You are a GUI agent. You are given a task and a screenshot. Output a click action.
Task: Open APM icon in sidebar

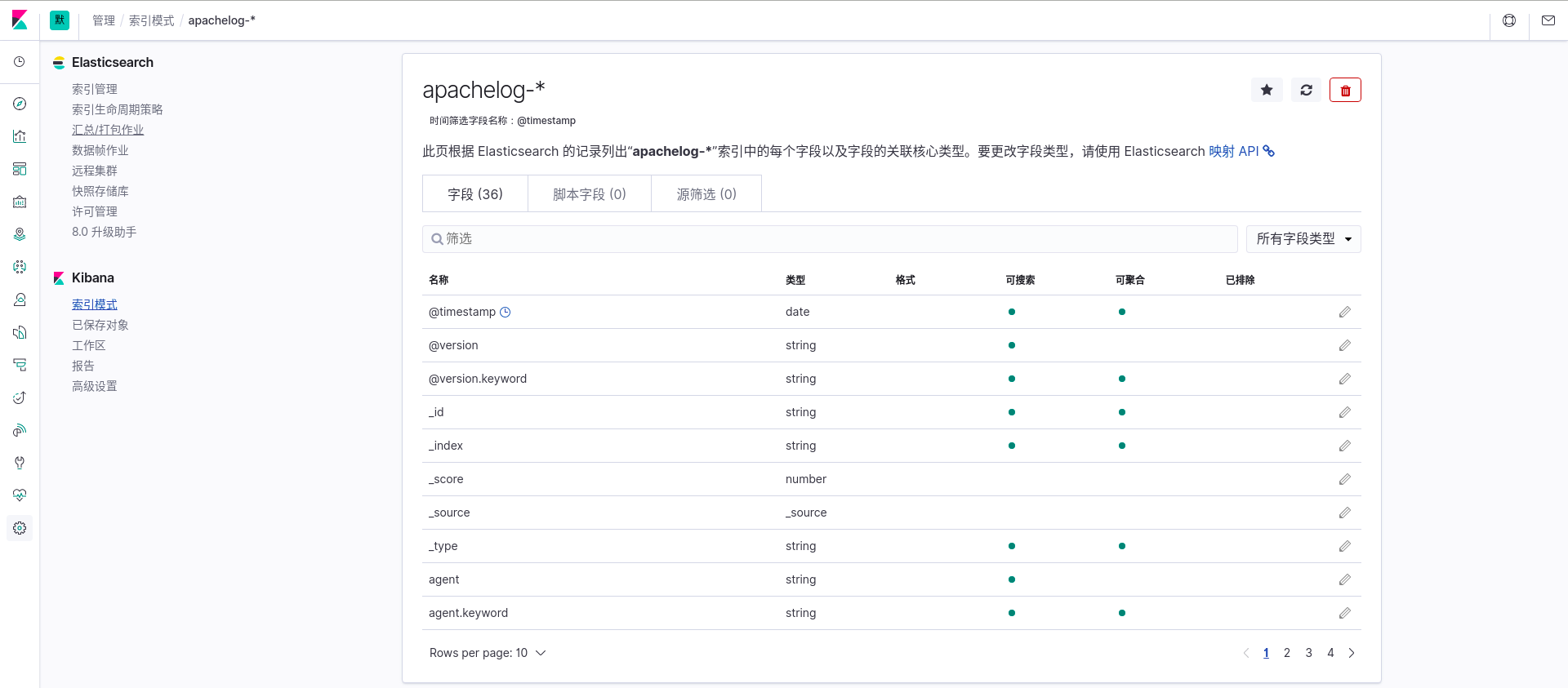click(x=20, y=365)
